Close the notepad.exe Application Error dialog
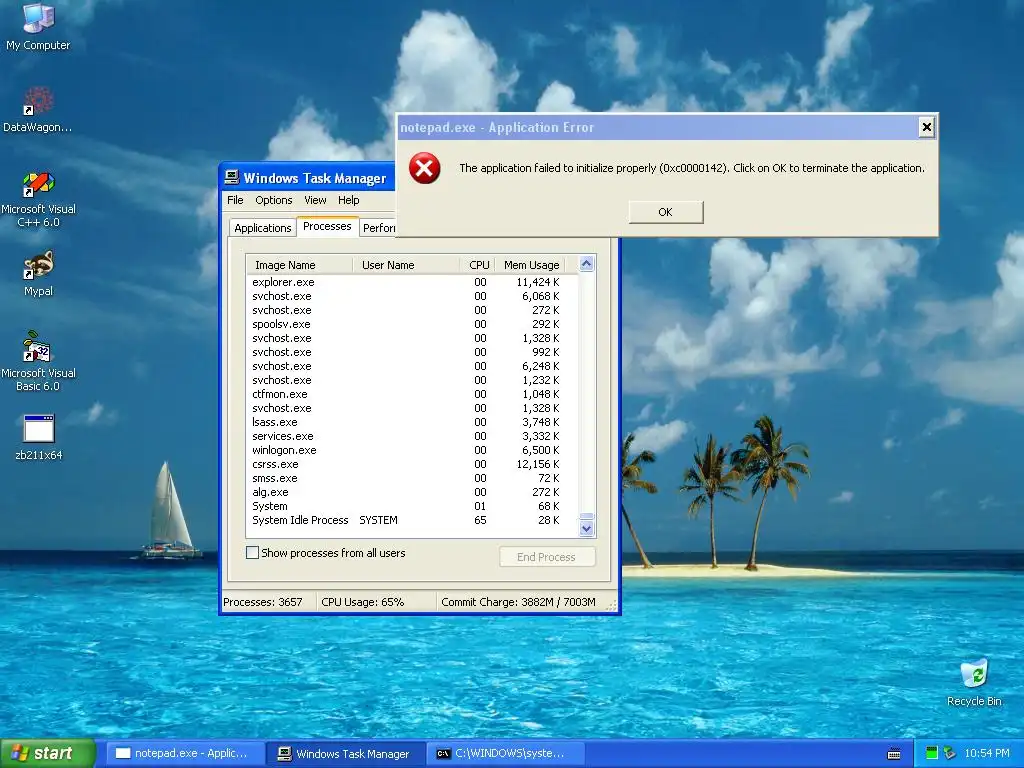The width and height of the screenshot is (1024, 768). (926, 127)
